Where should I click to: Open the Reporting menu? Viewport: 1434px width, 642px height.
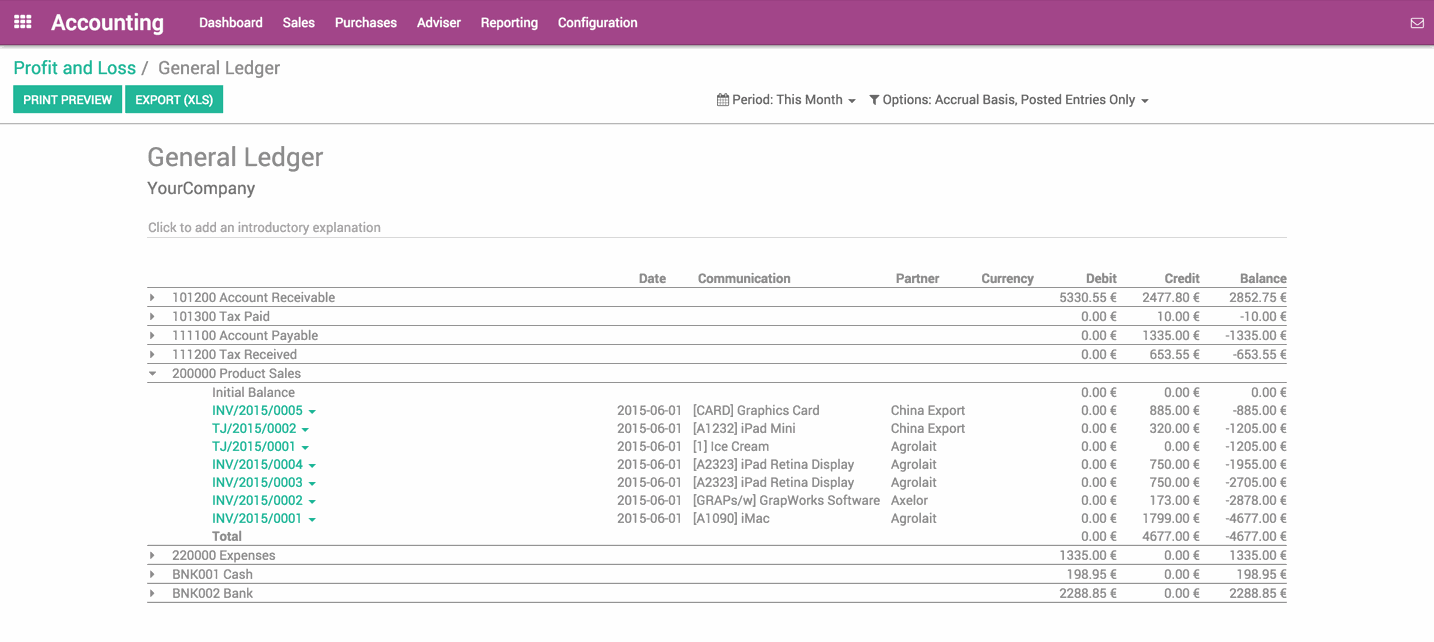point(509,23)
